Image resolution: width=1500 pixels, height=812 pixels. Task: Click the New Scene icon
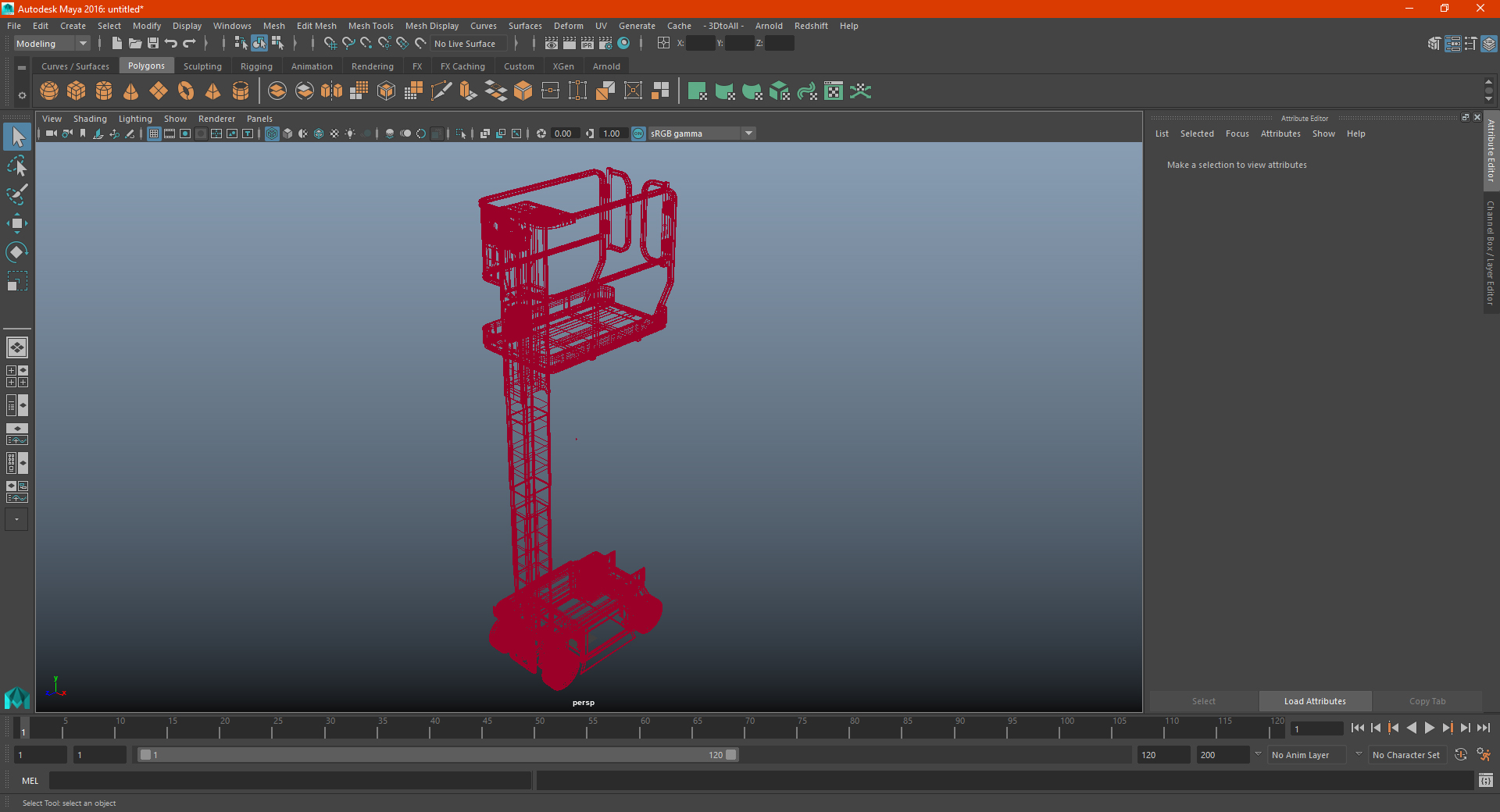point(116,44)
